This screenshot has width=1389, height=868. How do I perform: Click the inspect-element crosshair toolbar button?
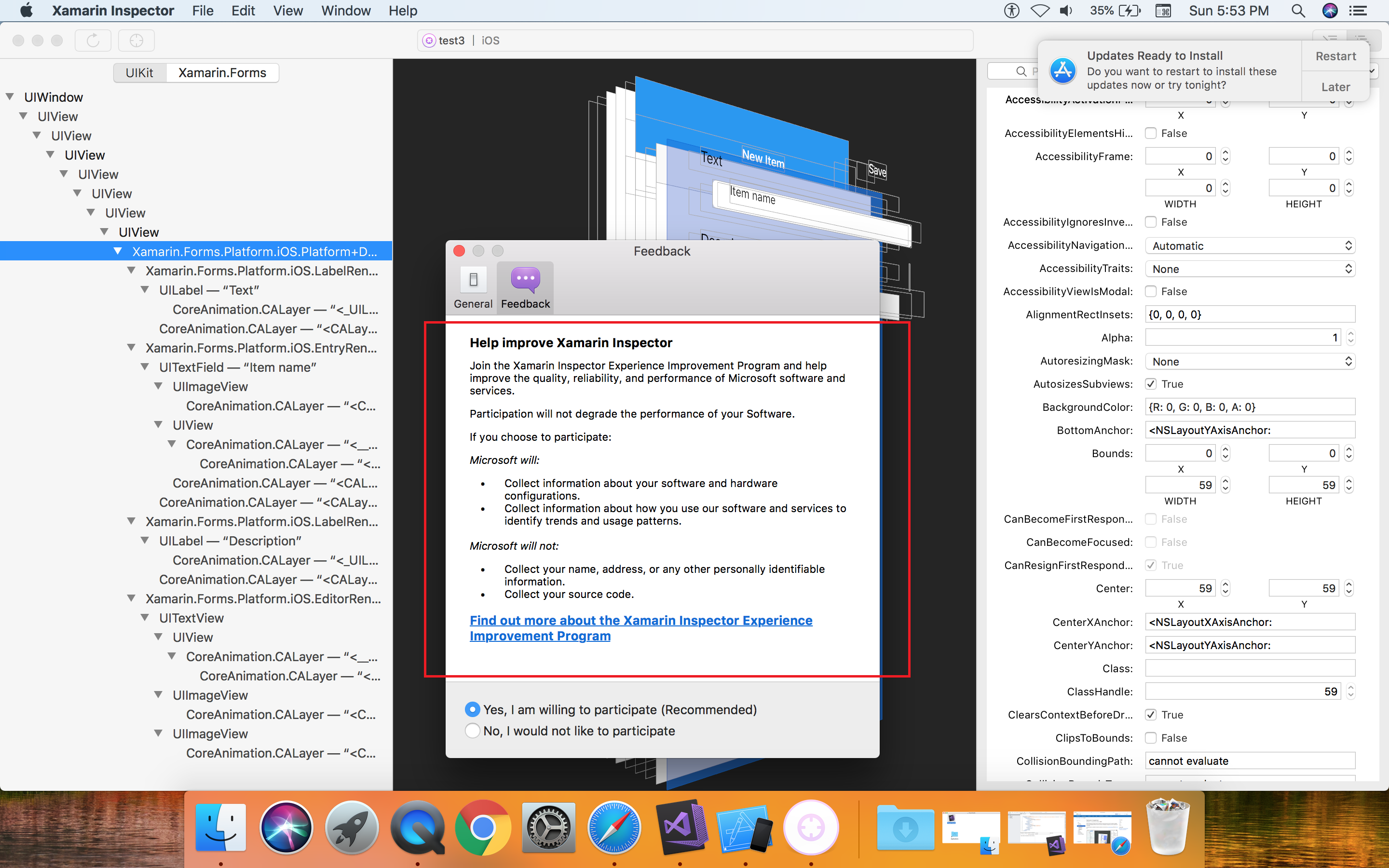pyautogui.click(x=136, y=40)
